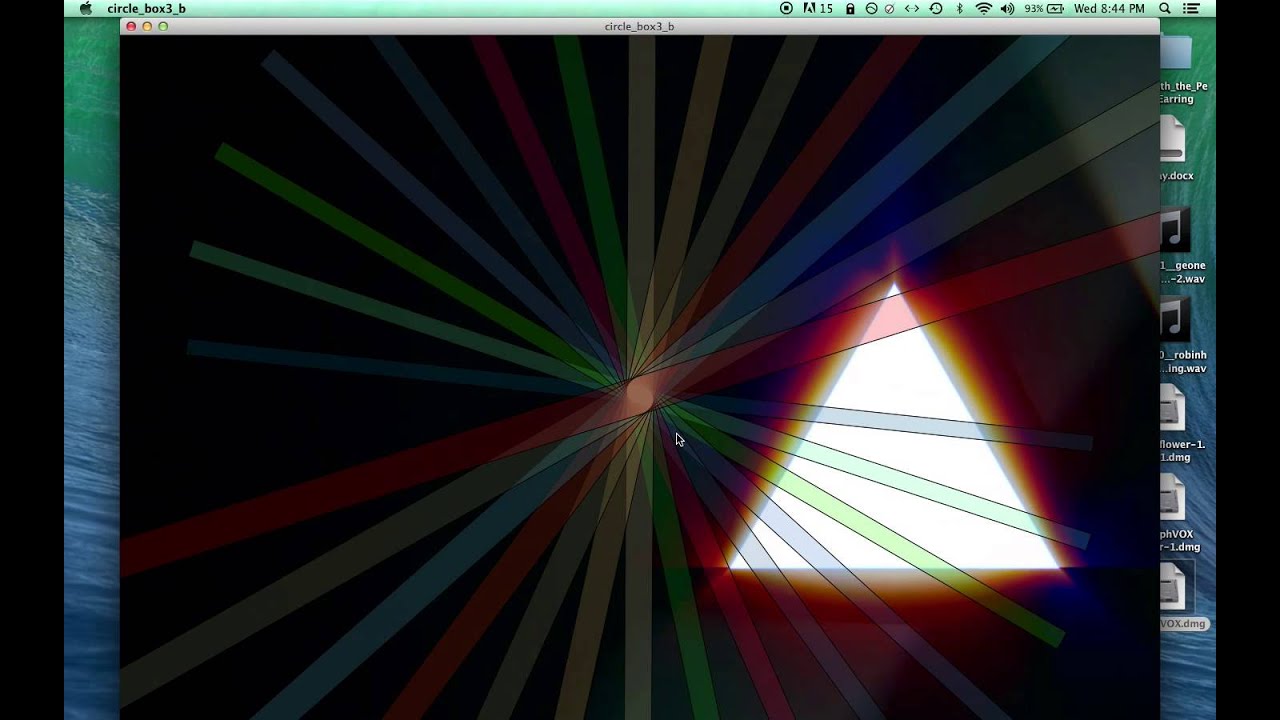Select the robinh .wav audio file icon
The width and height of the screenshot is (1280, 720).
coord(1175,321)
